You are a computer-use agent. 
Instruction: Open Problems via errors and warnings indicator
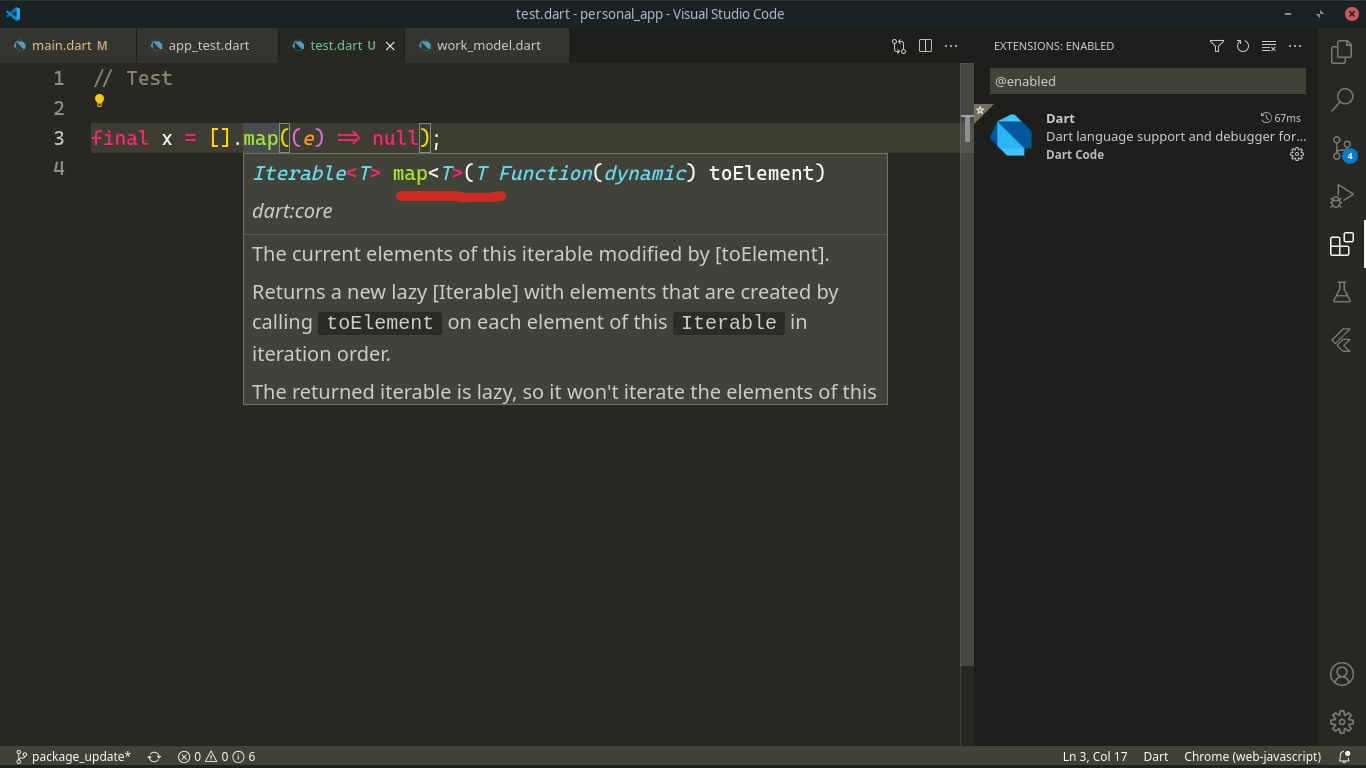pos(216,757)
